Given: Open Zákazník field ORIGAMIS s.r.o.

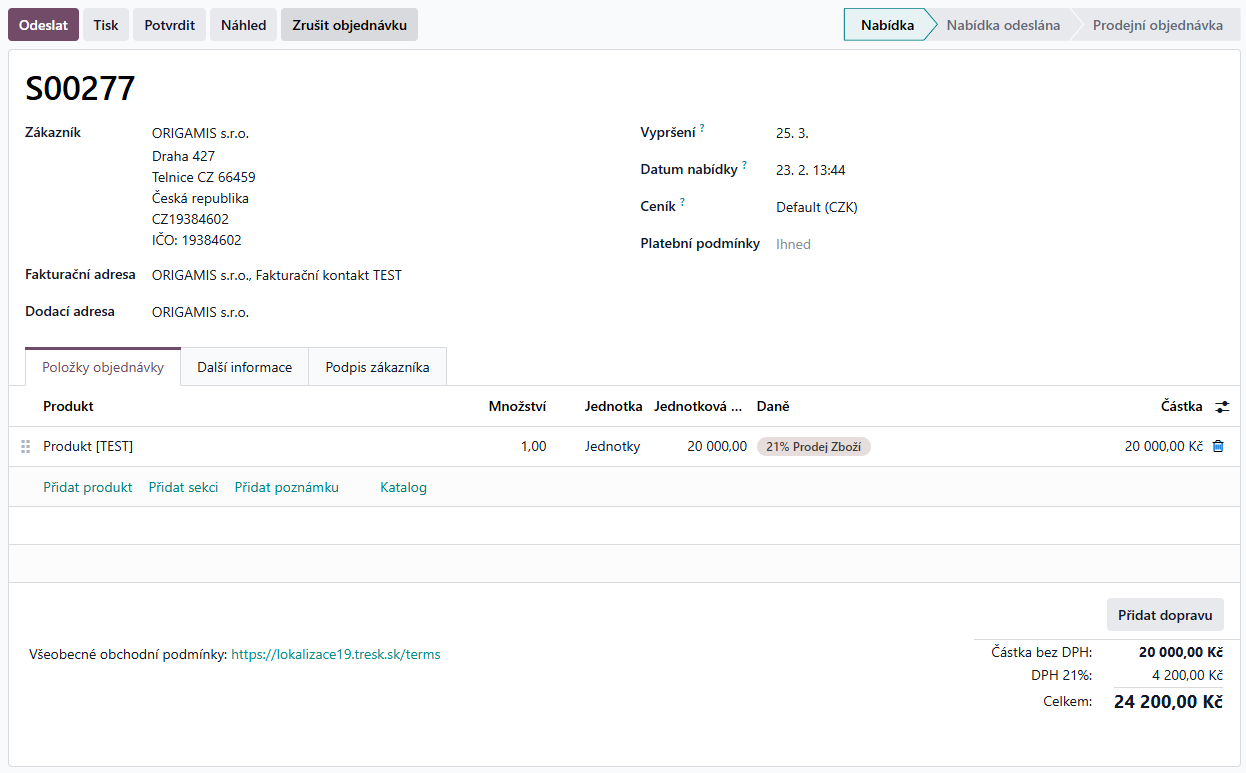Looking at the screenshot, I should [200, 133].
